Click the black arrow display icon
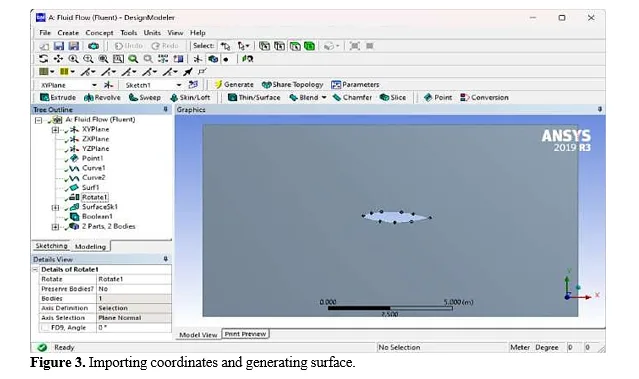Viewport: 639px width, 379px height. click(187, 72)
